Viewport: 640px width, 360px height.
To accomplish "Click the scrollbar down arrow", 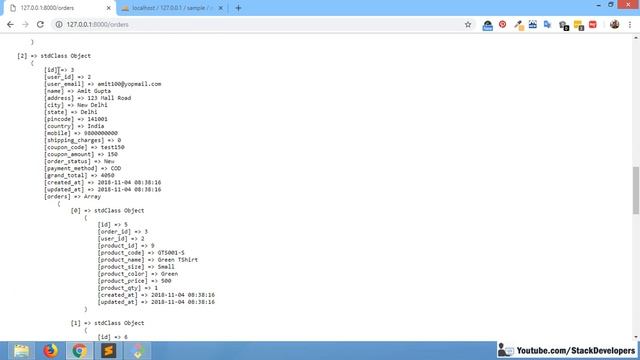I will click(x=636, y=337).
